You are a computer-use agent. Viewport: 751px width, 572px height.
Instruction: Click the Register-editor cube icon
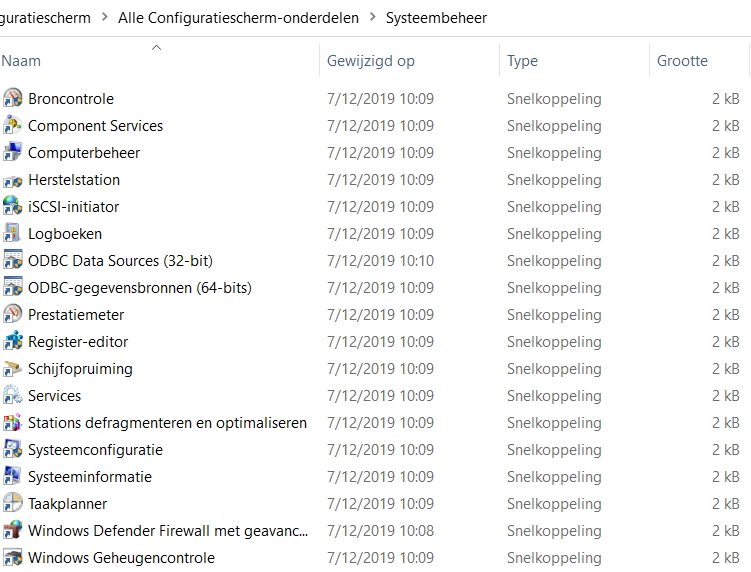point(12,341)
